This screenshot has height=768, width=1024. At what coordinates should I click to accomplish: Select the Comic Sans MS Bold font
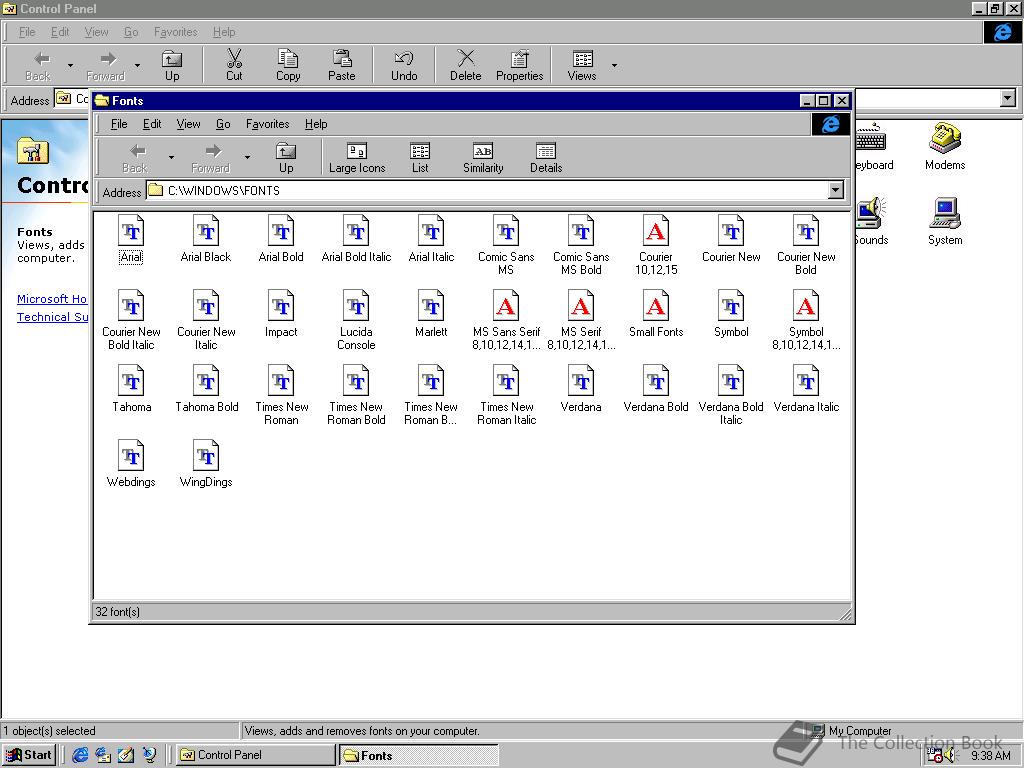click(x=581, y=246)
